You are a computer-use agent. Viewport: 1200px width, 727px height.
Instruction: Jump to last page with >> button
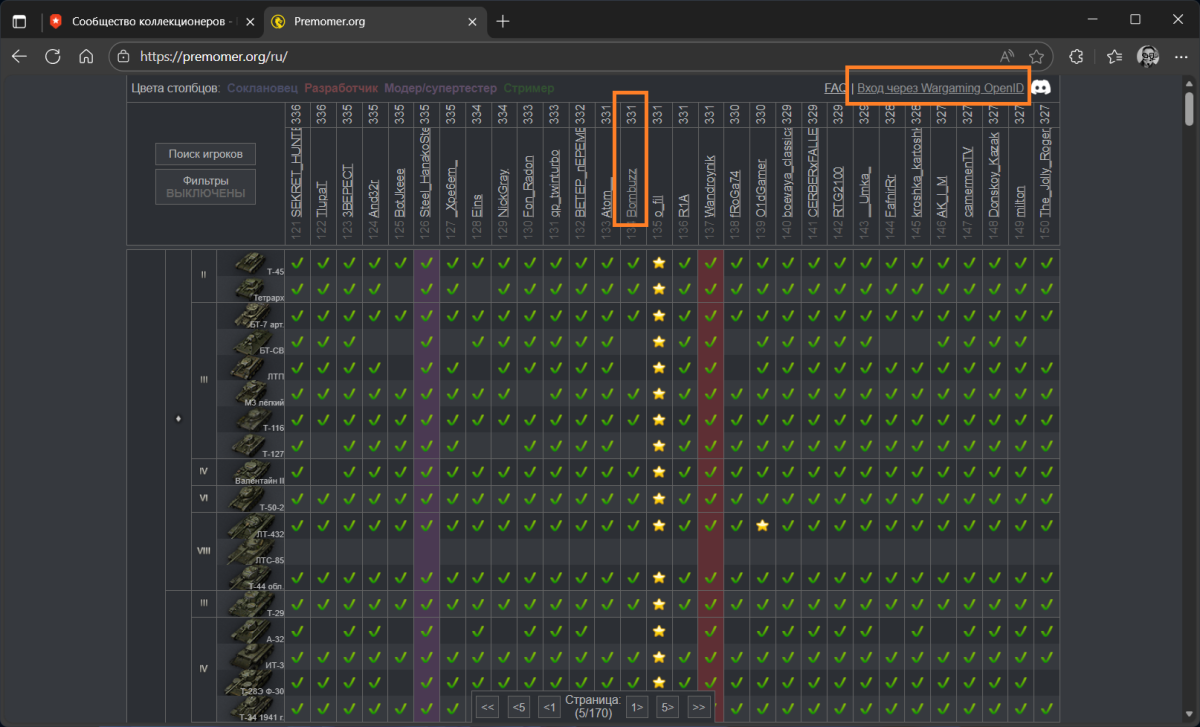[x=699, y=707]
